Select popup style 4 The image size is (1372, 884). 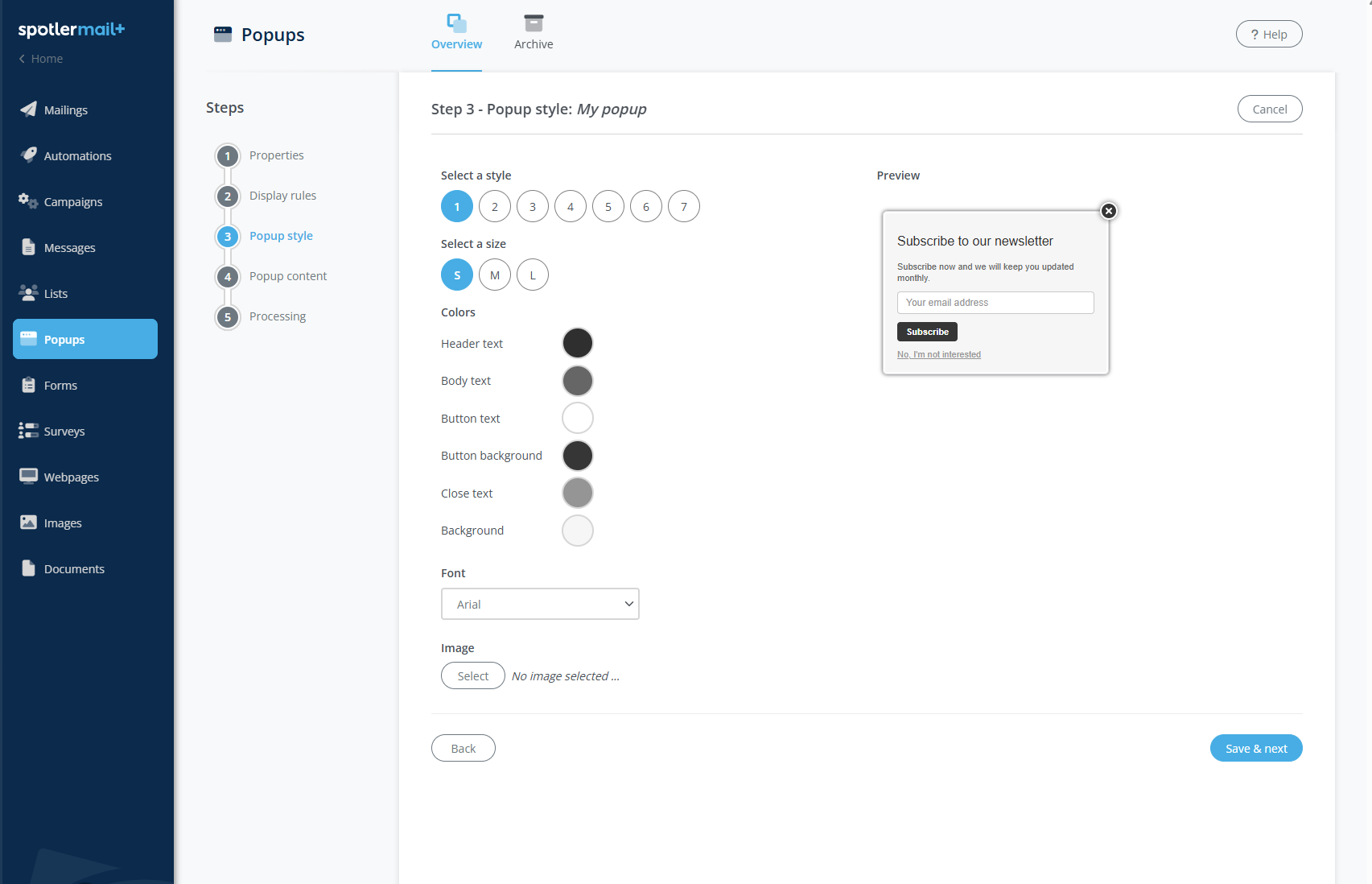point(571,207)
